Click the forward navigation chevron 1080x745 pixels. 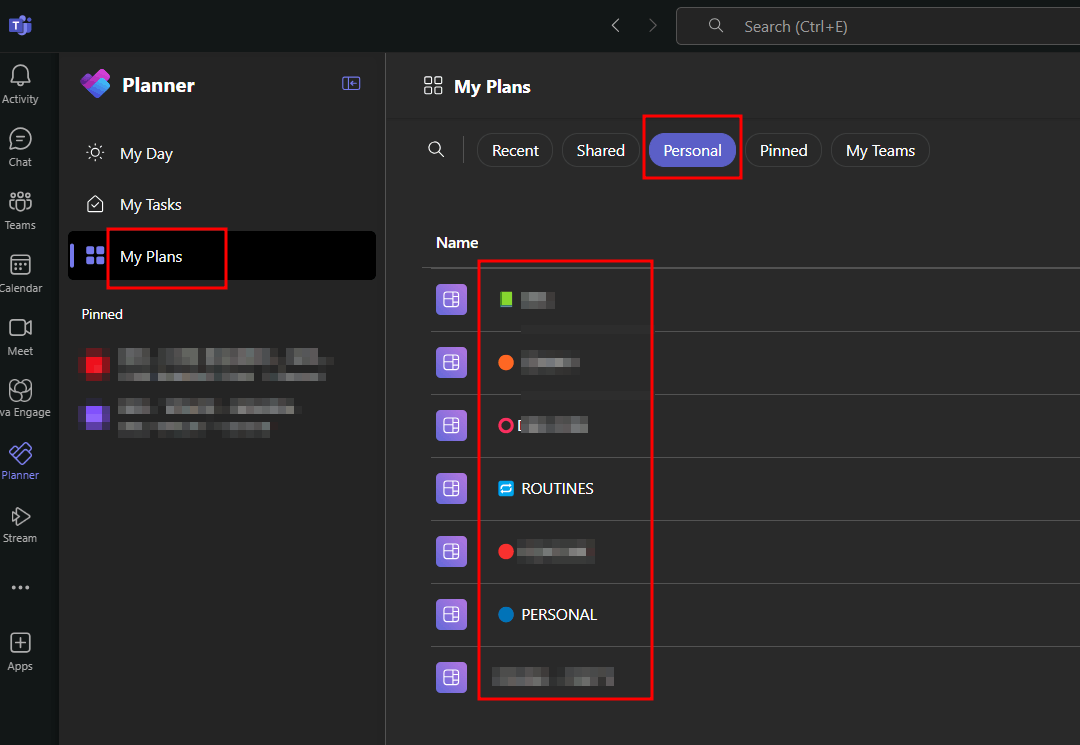pyautogui.click(x=652, y=25)
